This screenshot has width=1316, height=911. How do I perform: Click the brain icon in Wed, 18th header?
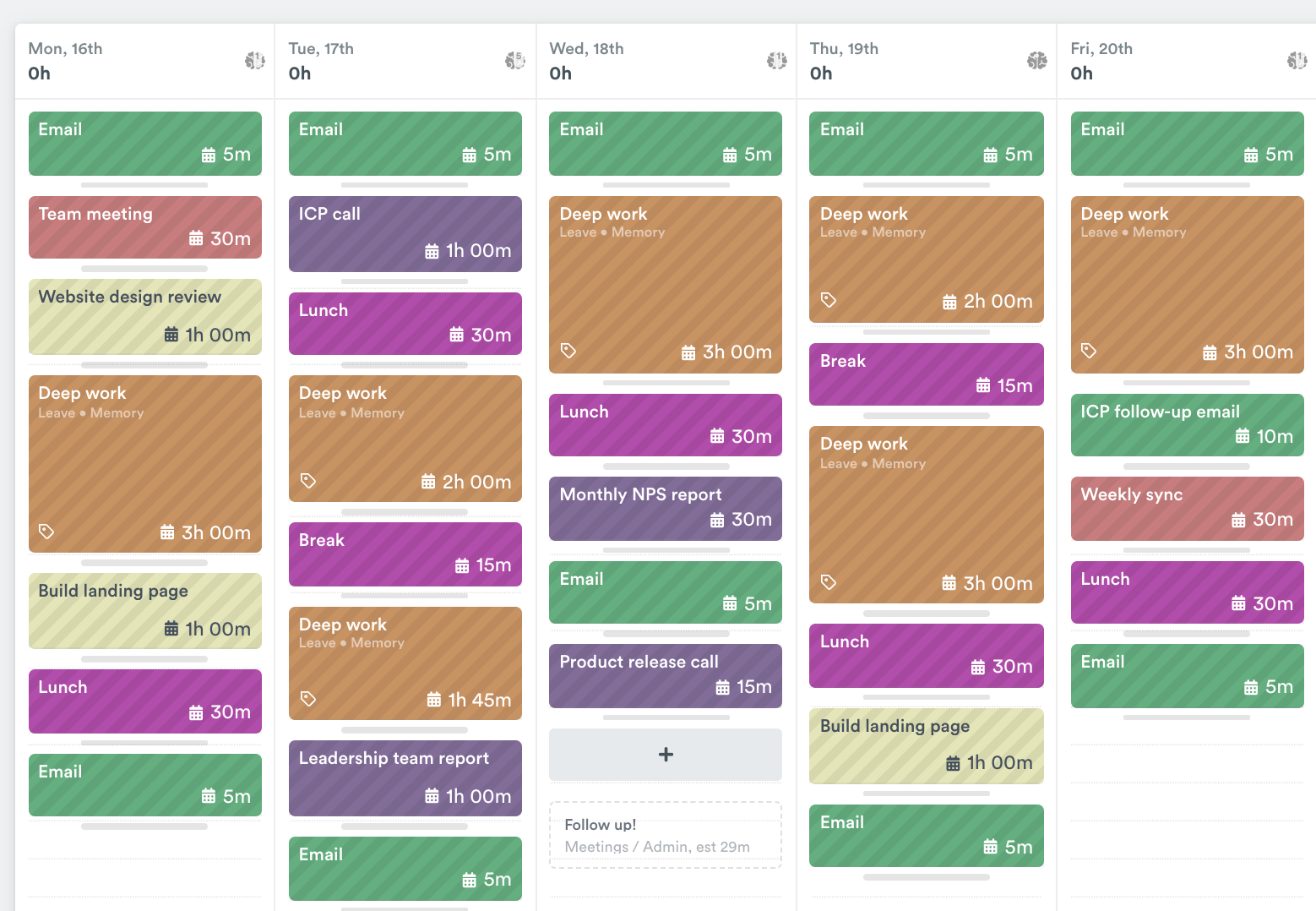776,60
